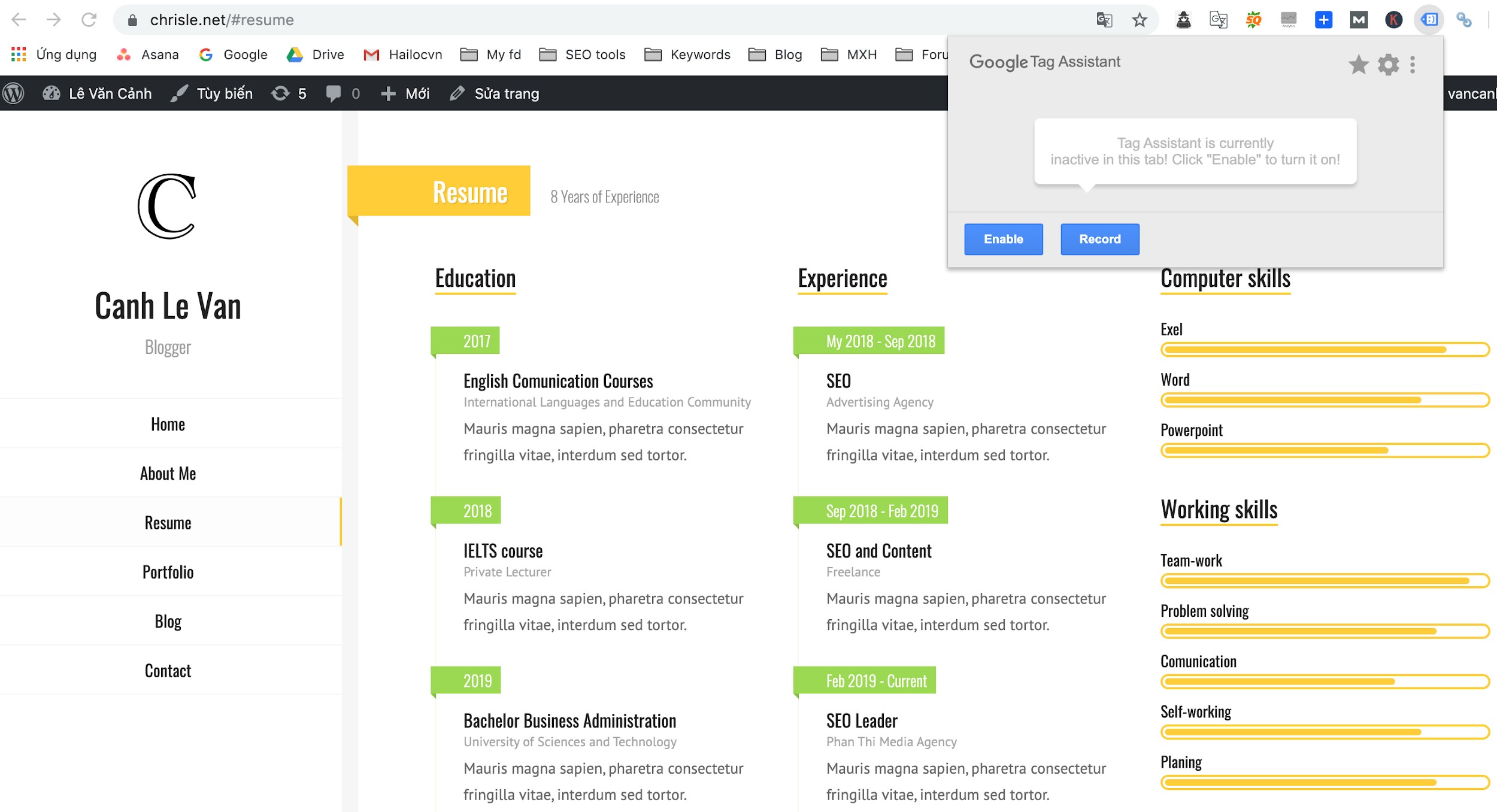The height and width of the screenshot is (812, 1497).
Task: Click the Google Translate icon in address bar
Action: pyautogui.click(x=1104, y=20)
